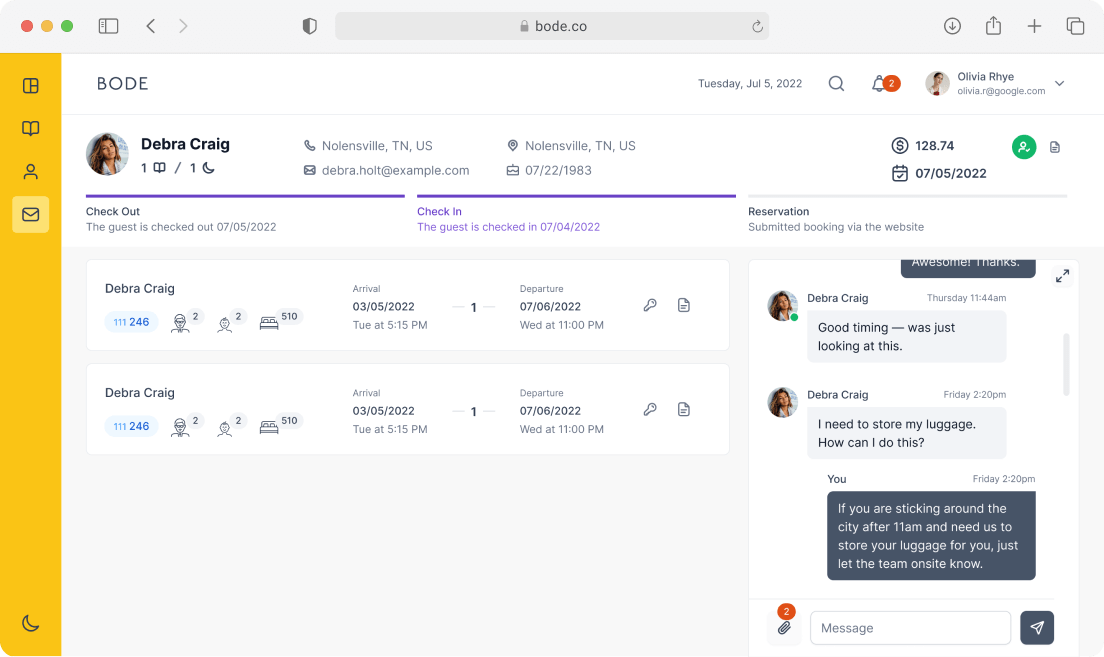Viewport: 1104px width, 657px height.
Task: Click the 'I need to store my luggage' message
Action: pos(907,433)
